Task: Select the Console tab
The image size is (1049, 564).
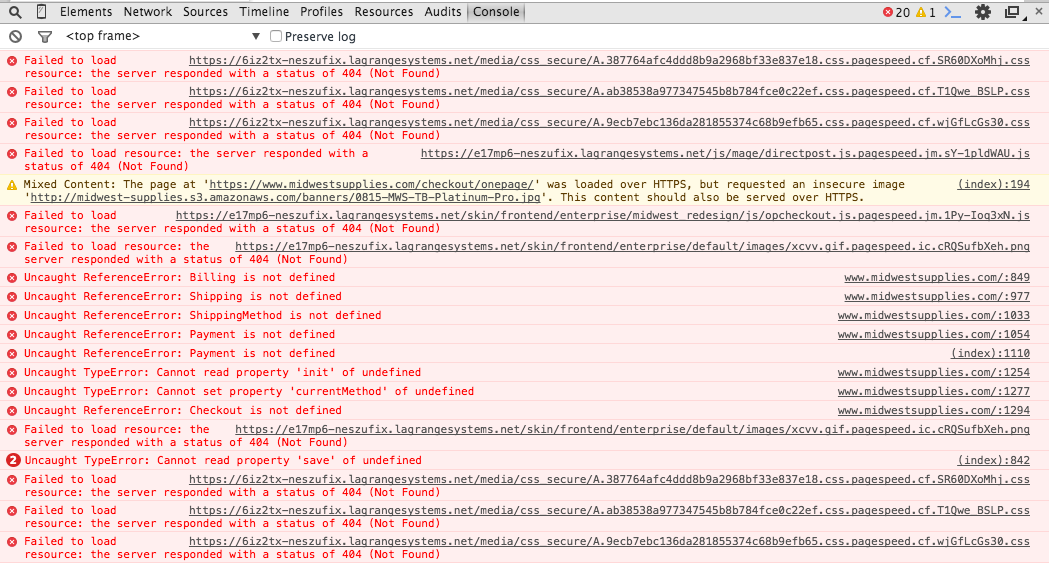Action: point(496,11)
